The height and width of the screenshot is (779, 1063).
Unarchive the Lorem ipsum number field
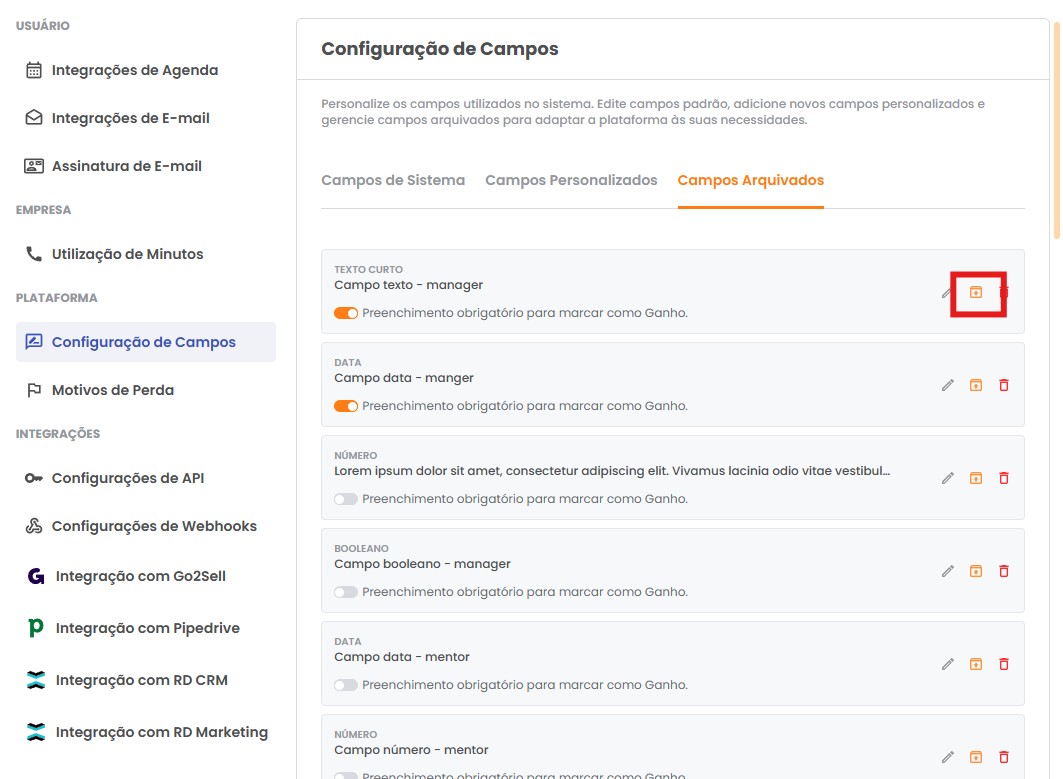976,478
